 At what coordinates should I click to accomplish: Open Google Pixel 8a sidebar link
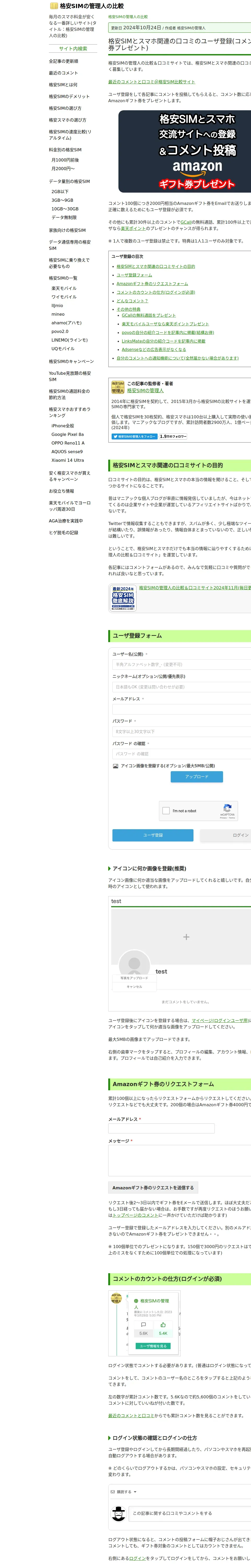68,435
